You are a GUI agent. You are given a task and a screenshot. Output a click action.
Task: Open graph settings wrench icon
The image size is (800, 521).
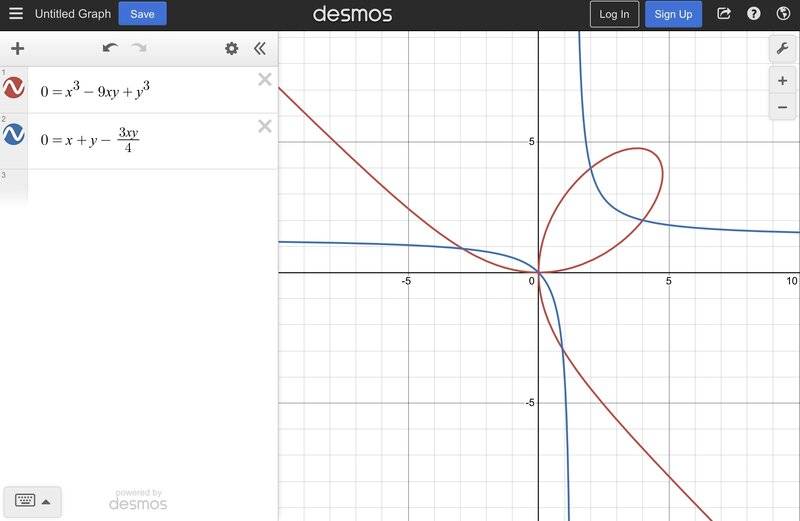tap(782, 49)
